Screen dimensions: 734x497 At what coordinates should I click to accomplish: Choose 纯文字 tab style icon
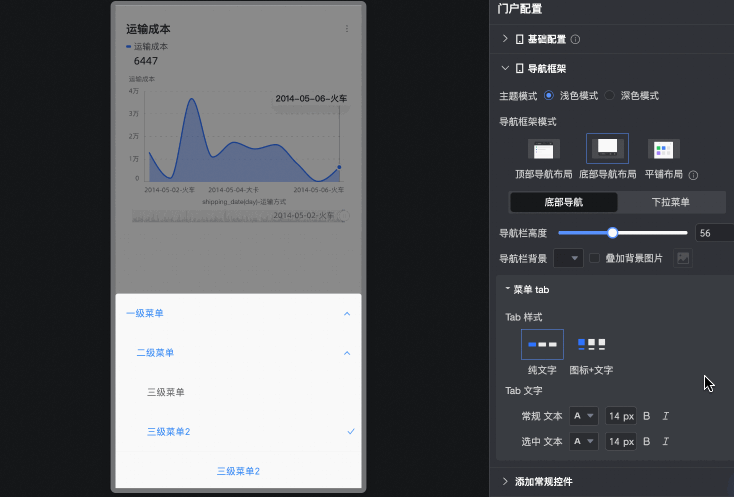[x=542, y=344]
